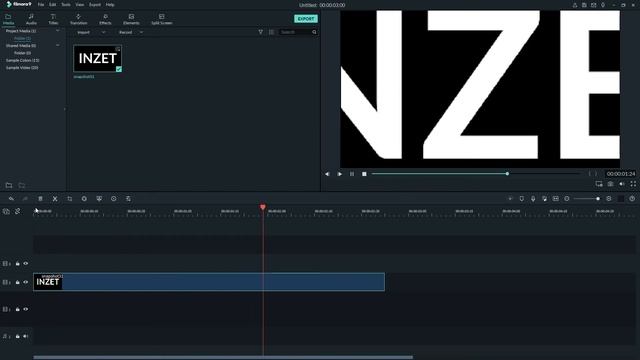Click the media filter funnel icon
This screenshot has height=360, width=640.
pos(260,32)
